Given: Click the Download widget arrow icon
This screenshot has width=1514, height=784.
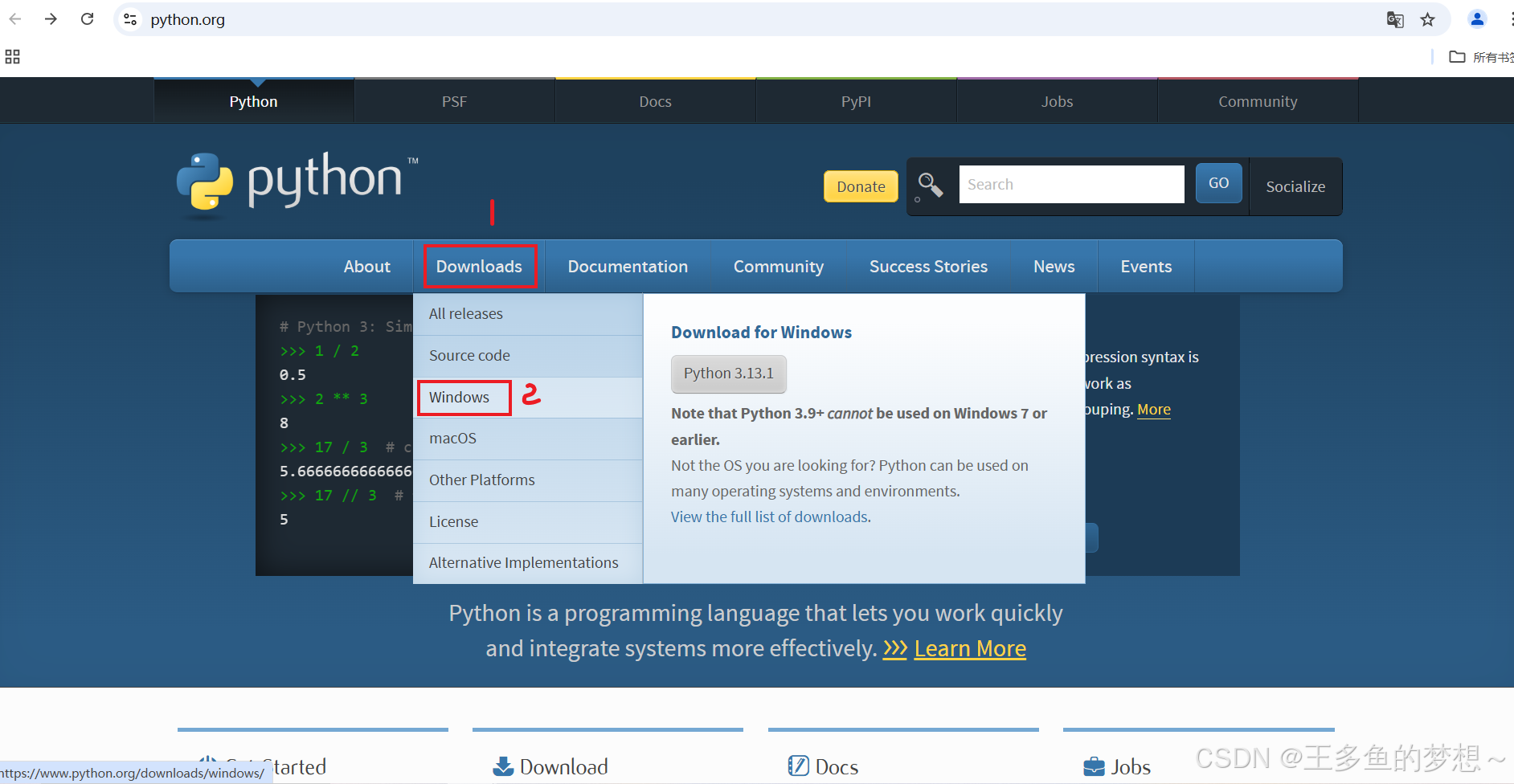Looking at the screenshot, I should click(x=503, y=766).
